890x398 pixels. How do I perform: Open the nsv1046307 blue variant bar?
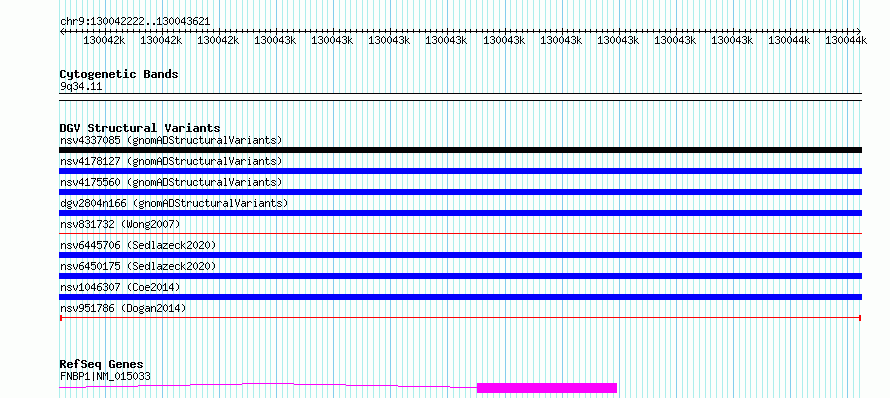(460, 297)
